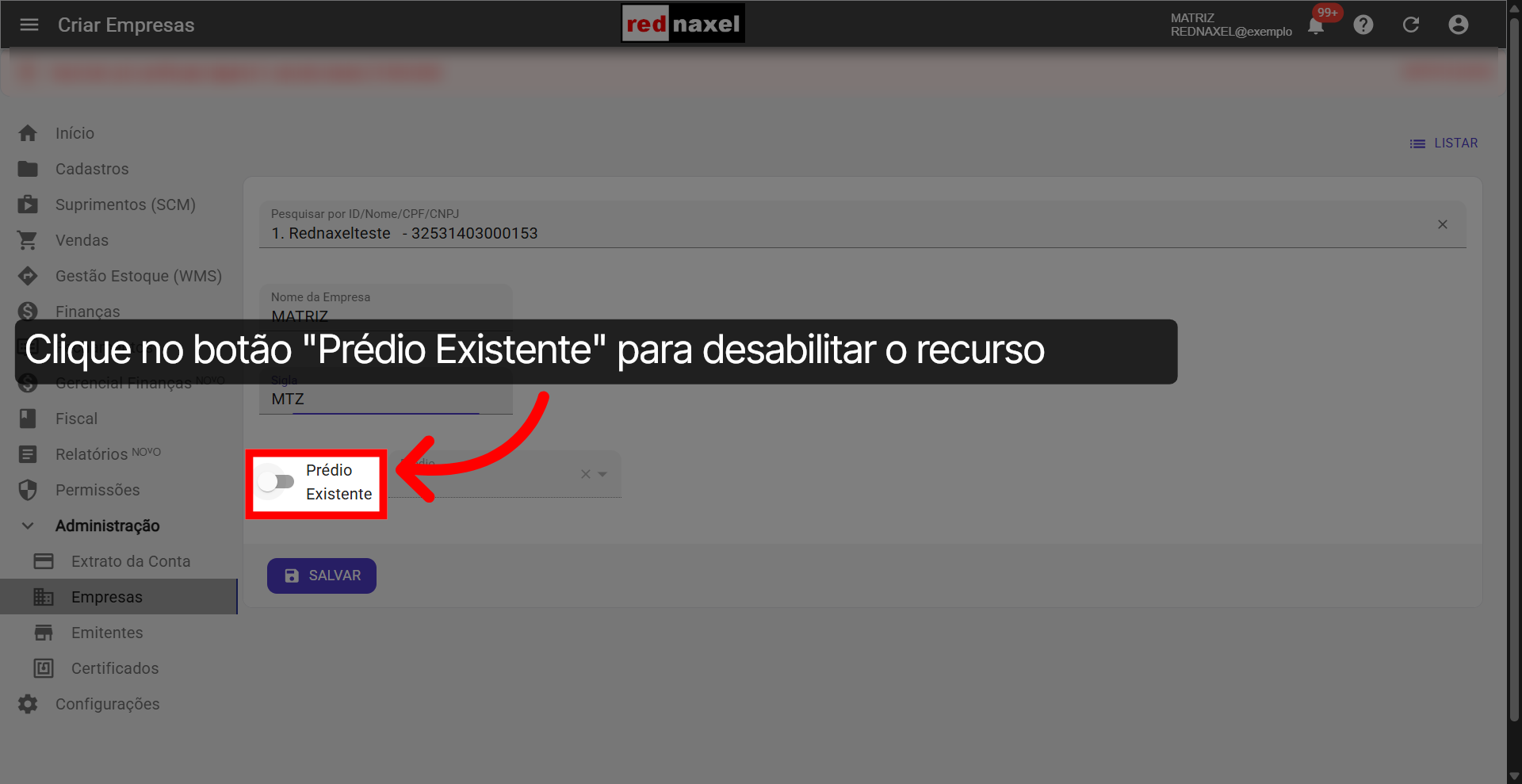Click the MATRIZ REDNAXEL@exemplo account text
The height and width of the screenshot is (784, 1522).
click(x=1231, y=25)
